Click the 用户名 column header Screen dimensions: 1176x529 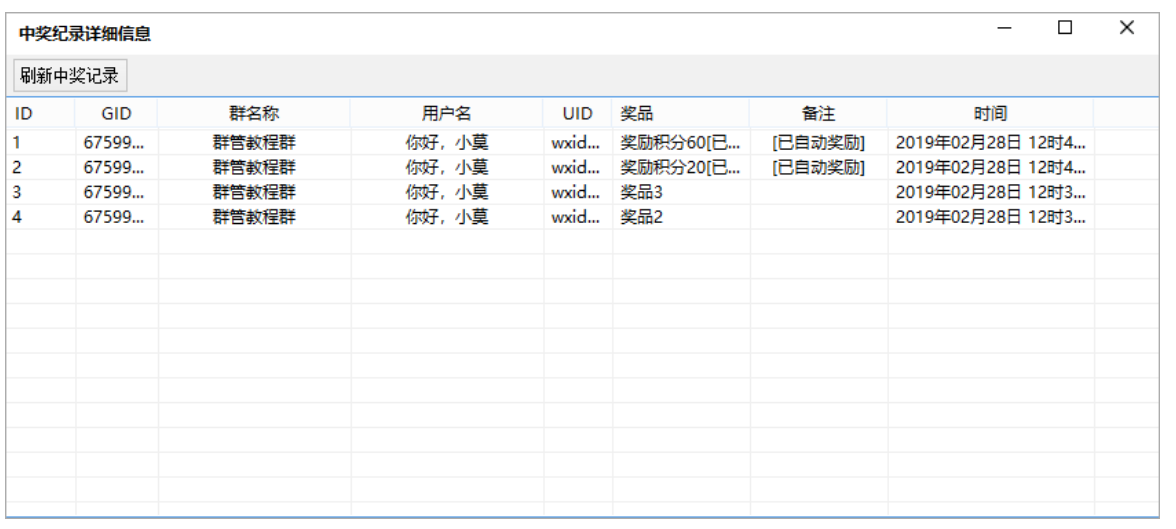tap(447, 114)
